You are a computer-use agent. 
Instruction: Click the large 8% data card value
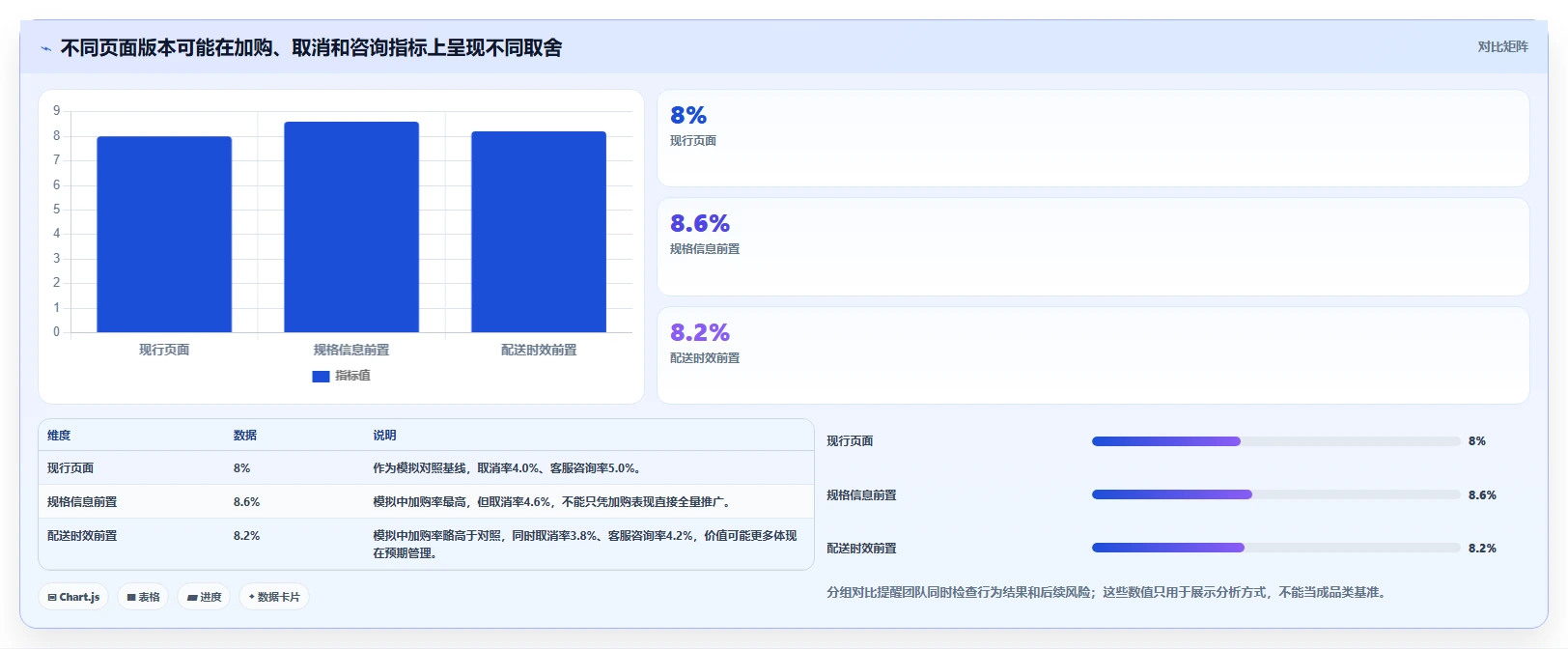pos(688,115)
